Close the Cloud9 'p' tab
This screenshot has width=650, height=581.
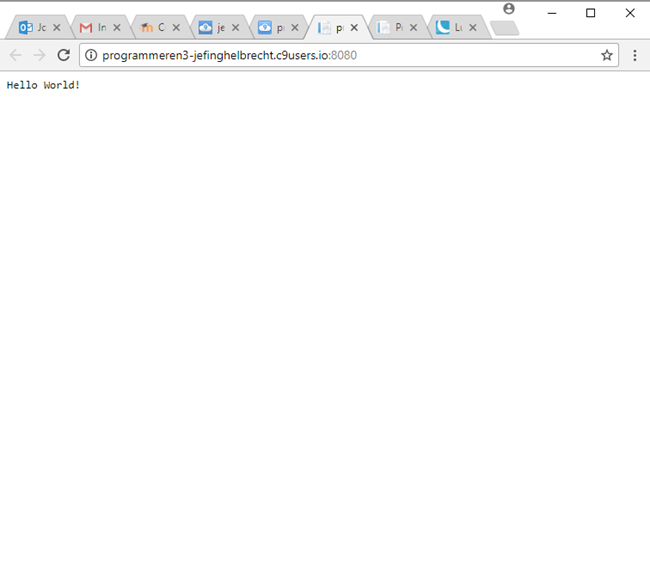point(295,28)
